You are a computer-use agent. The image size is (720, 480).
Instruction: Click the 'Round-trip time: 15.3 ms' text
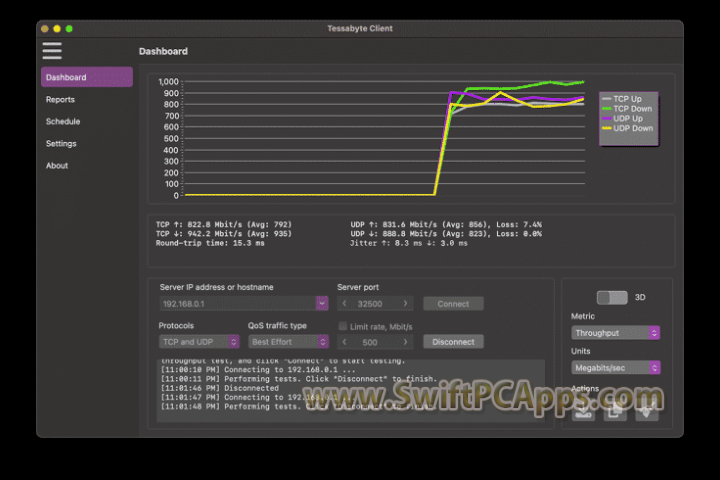pyautogui.click(x=210, y=243)
